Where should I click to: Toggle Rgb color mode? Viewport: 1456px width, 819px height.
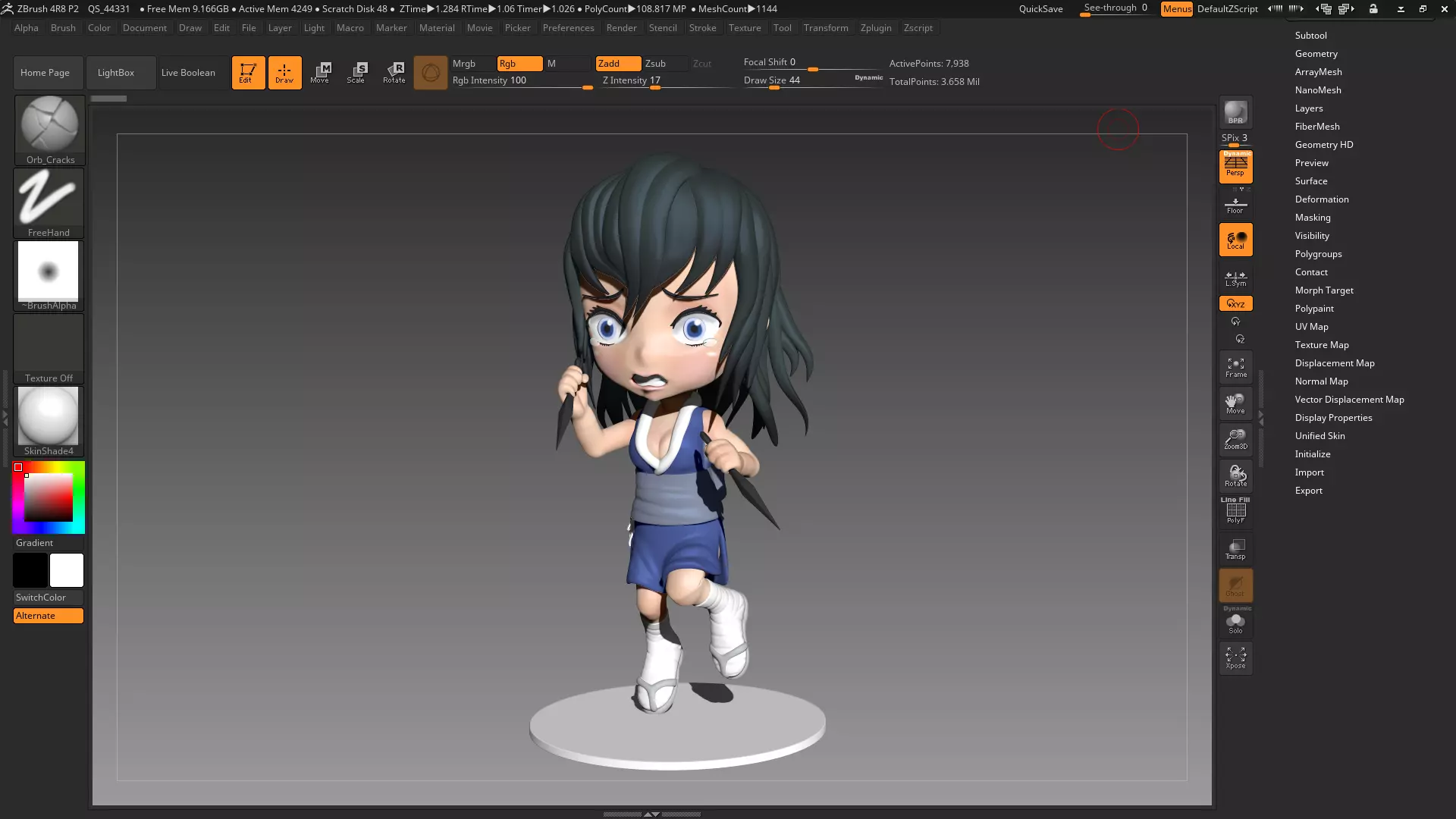point(519,64)
